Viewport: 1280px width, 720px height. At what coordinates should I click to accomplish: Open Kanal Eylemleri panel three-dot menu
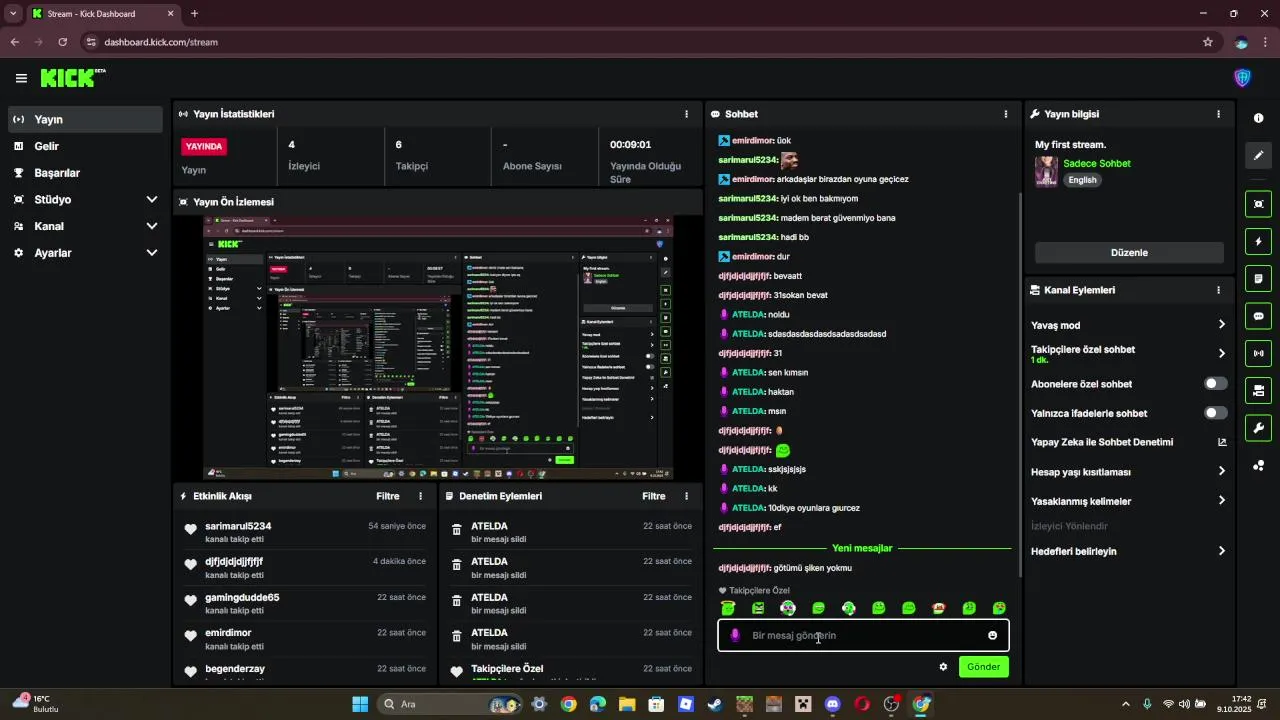click(1218, 290)
